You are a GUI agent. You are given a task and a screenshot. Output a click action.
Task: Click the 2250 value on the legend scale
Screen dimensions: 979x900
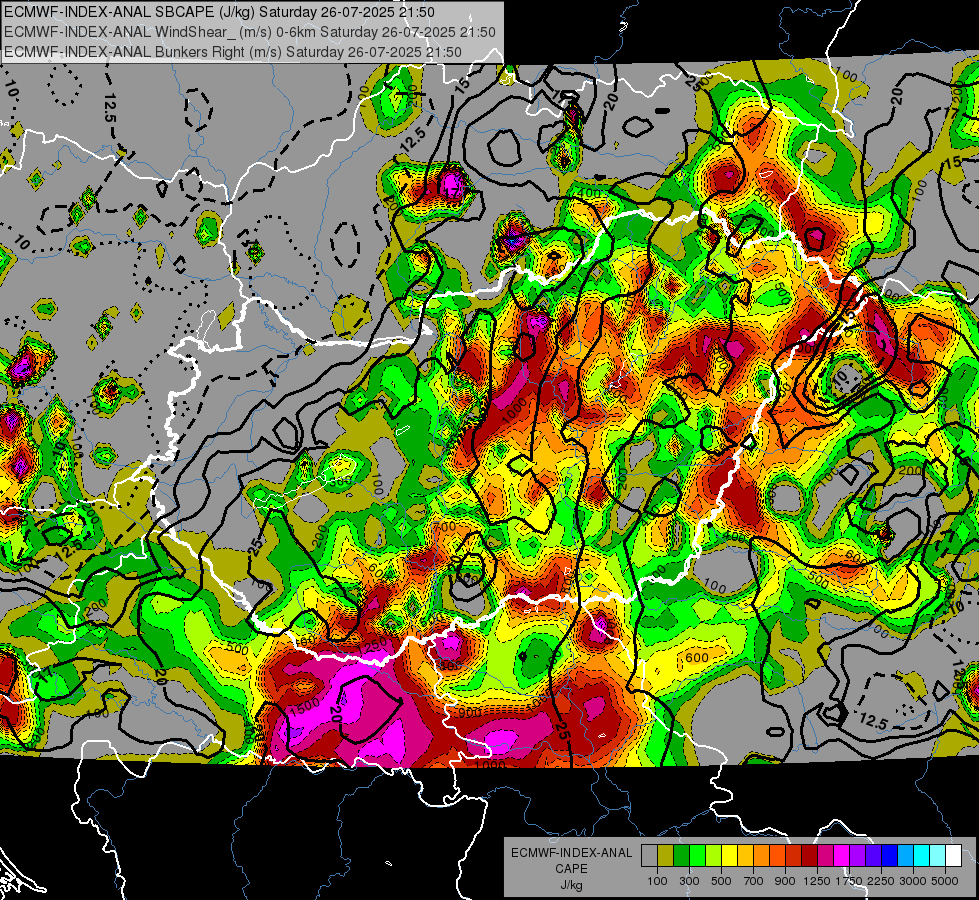882,881
